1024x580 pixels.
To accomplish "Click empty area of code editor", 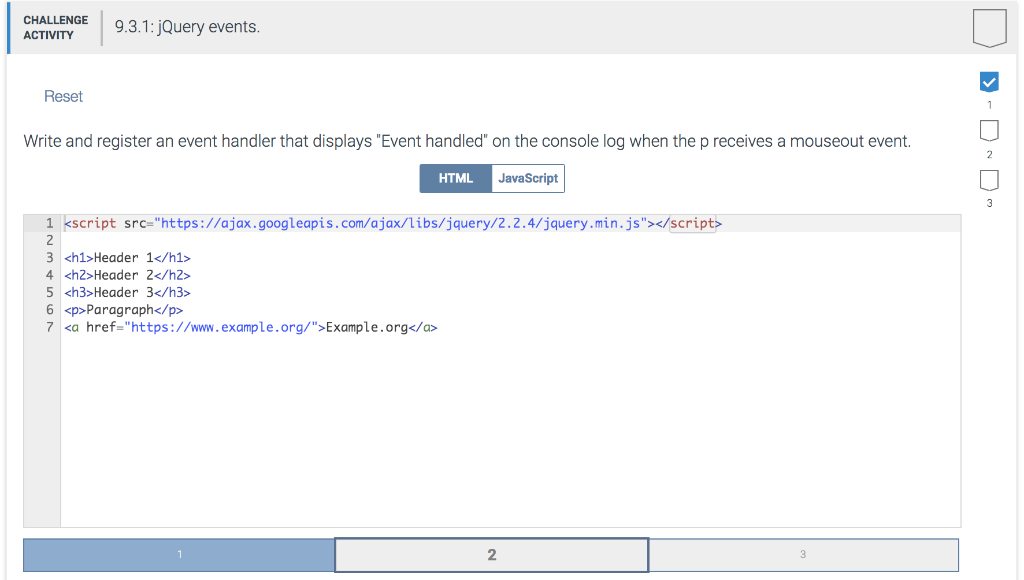I will point(509,431).
